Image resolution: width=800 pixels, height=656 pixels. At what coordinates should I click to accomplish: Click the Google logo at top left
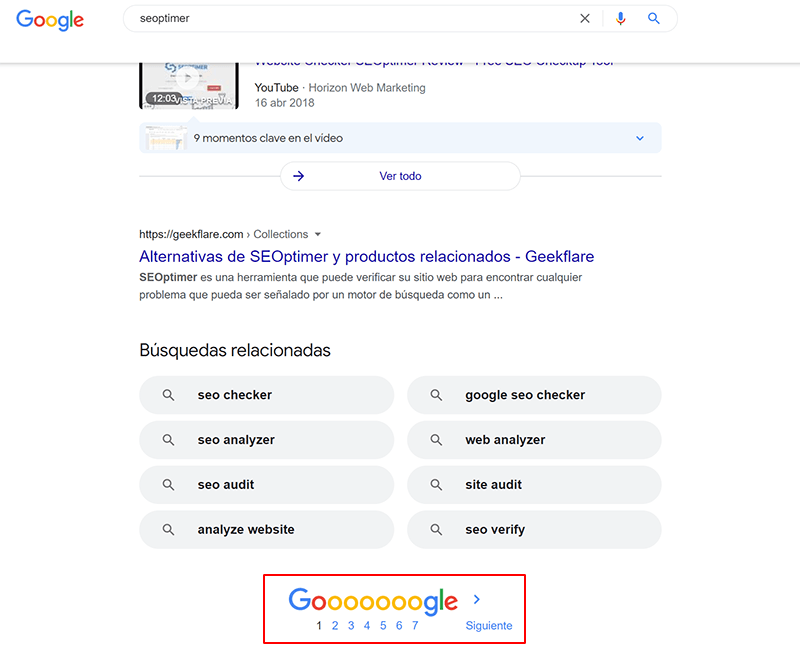[49, 19]
